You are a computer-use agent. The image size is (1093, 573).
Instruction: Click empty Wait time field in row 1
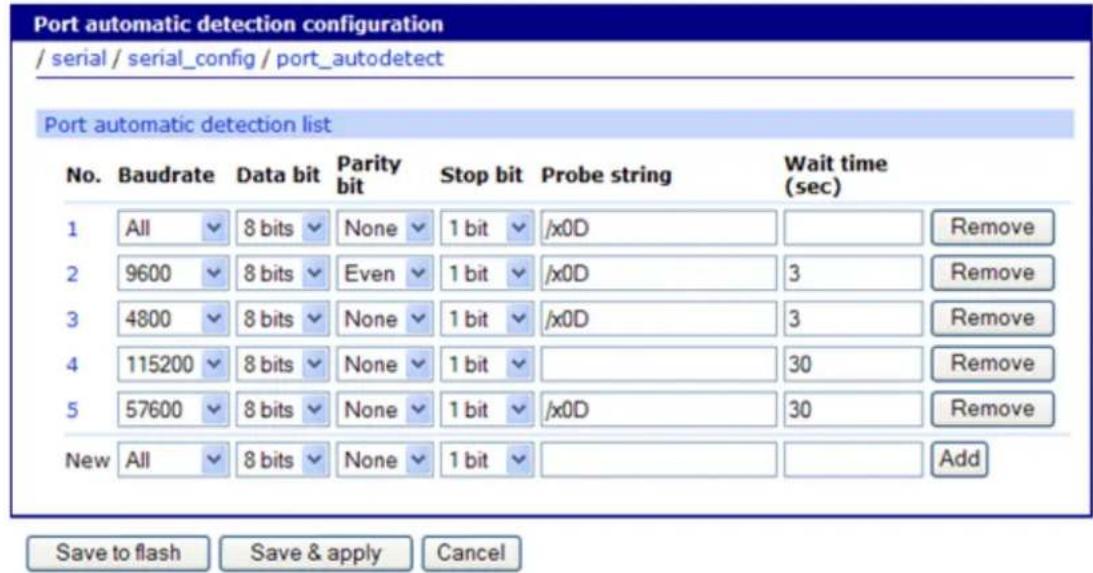[x=853, y=228]
